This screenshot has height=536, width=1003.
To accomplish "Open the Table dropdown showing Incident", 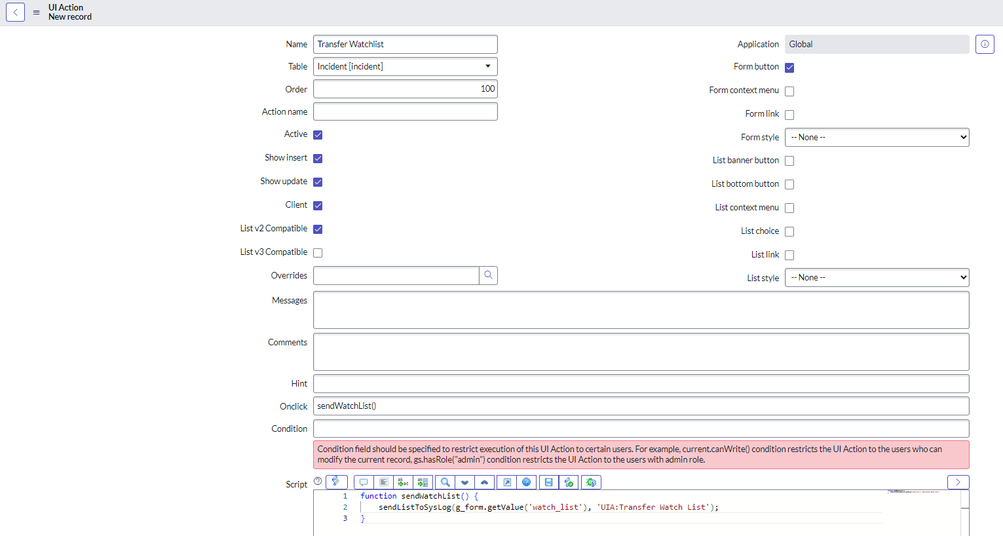I will coord(405,67).
